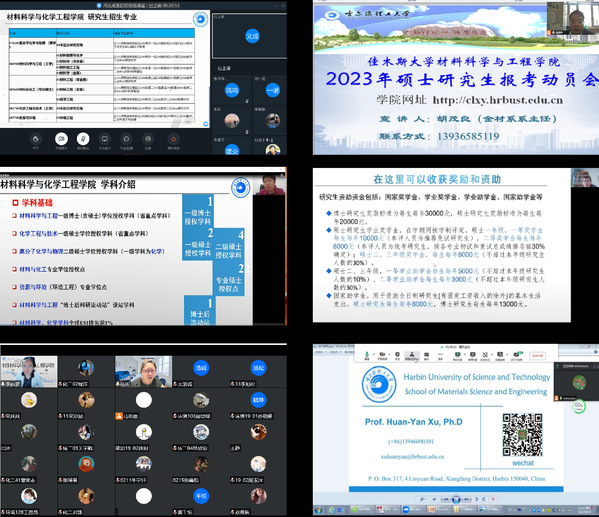Viewport: 599px width, 517px height.
Task: Toggle the camera button in dark classroom toolbar
Action: (61, 139)
